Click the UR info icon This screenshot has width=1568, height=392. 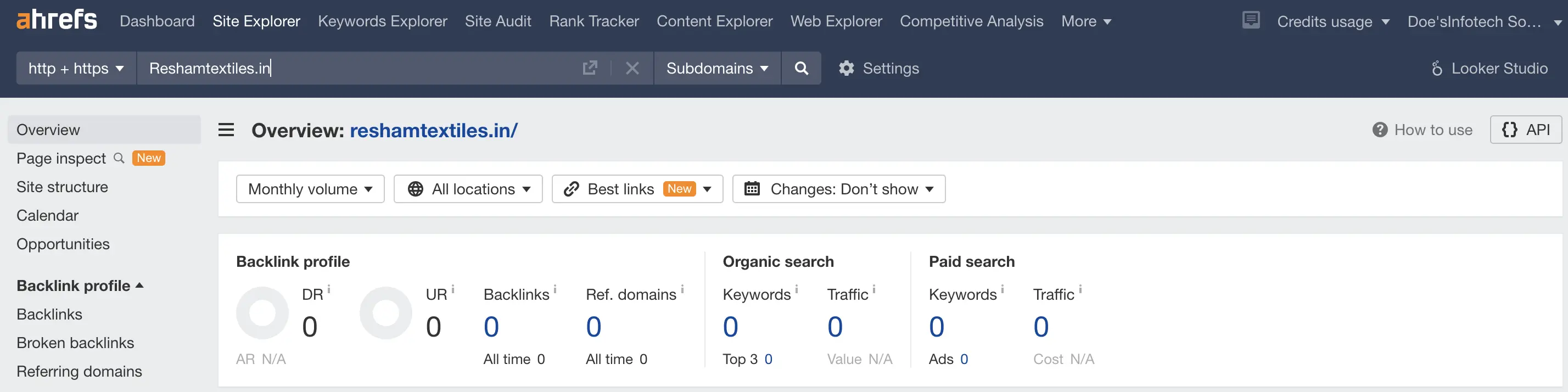453,289
